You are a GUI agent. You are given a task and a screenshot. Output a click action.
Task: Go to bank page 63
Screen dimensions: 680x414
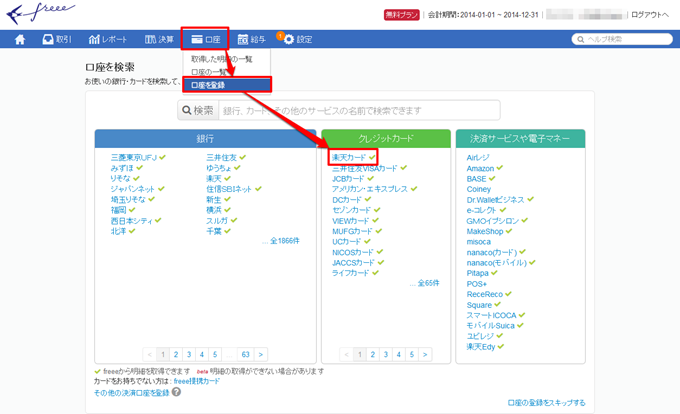[x=245, y=355]
